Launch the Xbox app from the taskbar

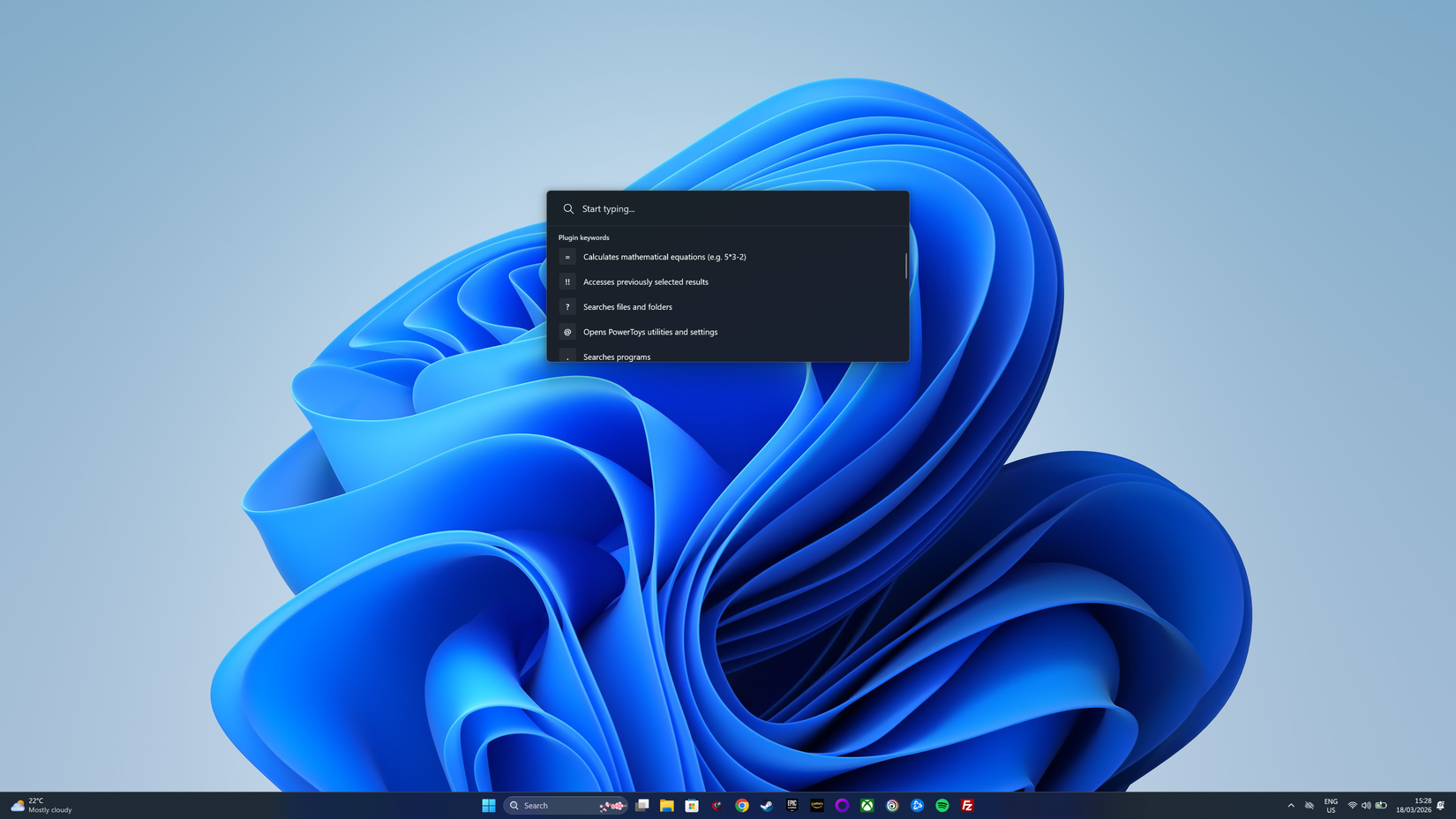(867, 805)
